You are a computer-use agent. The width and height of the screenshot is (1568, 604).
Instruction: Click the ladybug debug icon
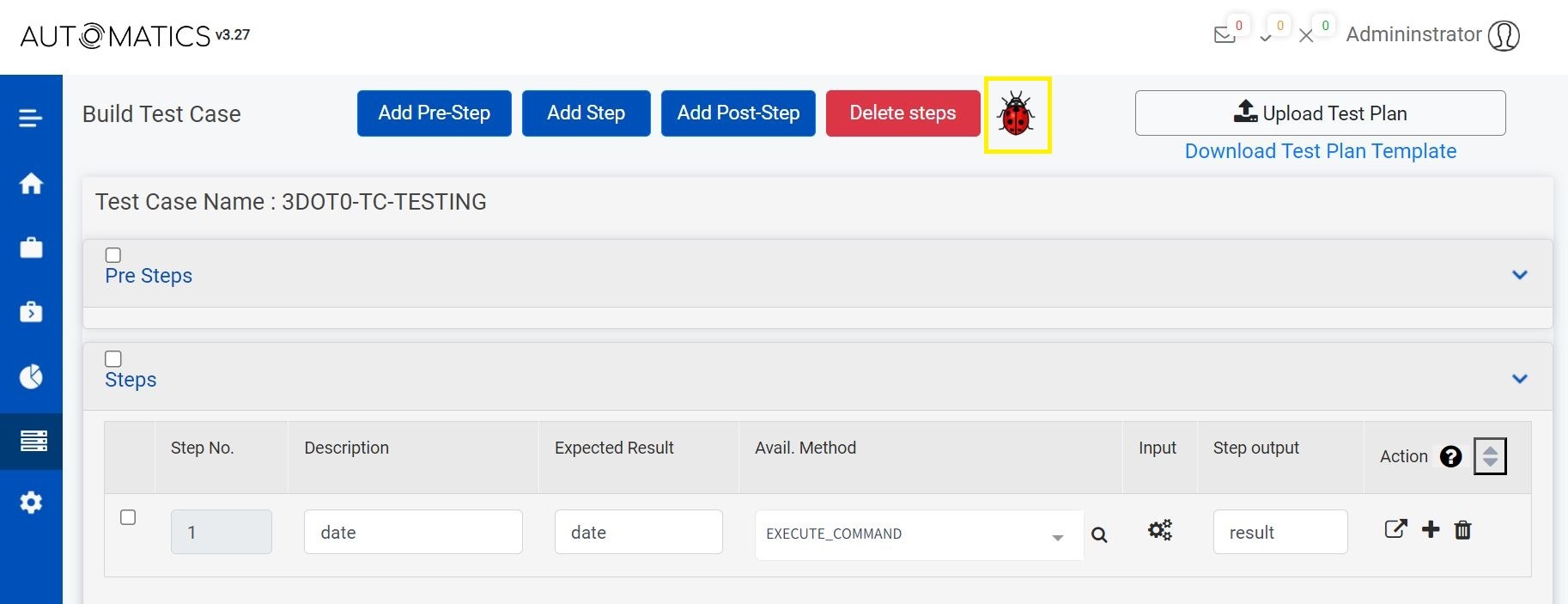(1016, 114)
